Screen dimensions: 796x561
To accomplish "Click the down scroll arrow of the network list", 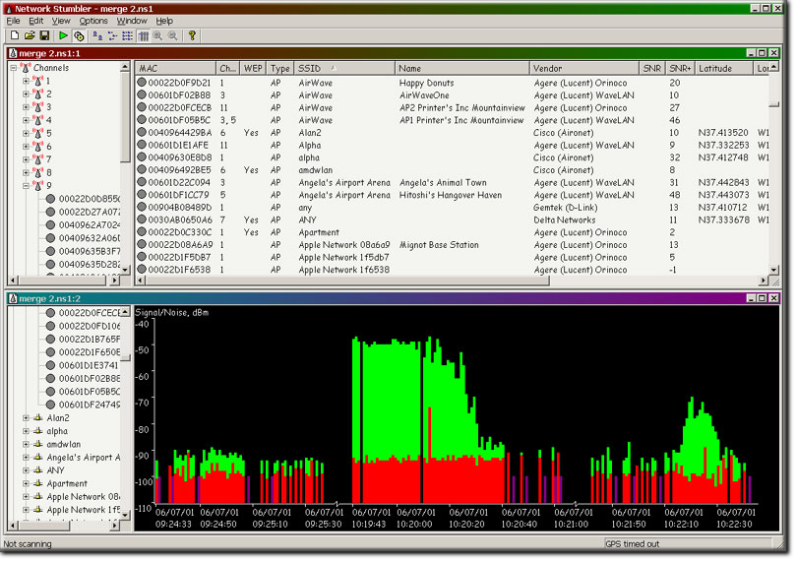I will click(x=774, y=270).
